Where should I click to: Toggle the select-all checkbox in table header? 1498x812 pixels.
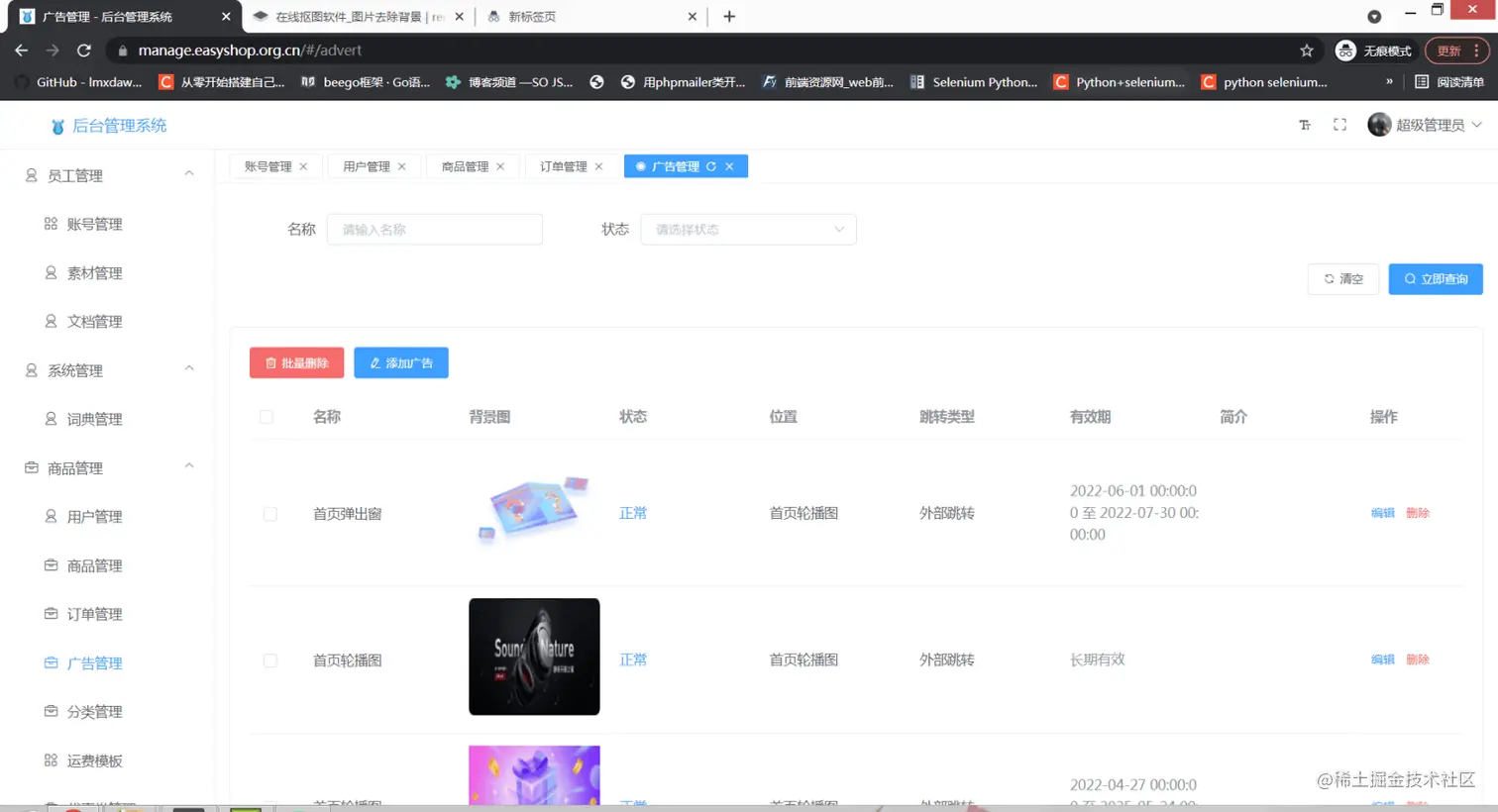click(266, 417)
